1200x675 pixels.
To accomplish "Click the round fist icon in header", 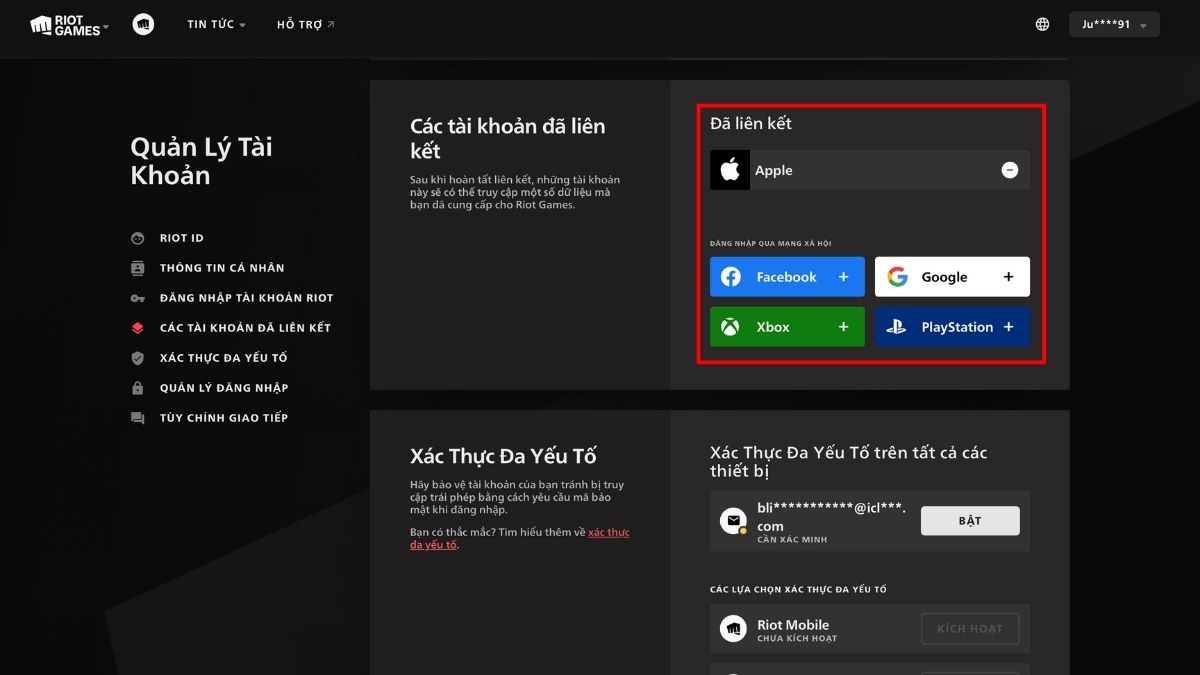I will click(x=143, y=24).
